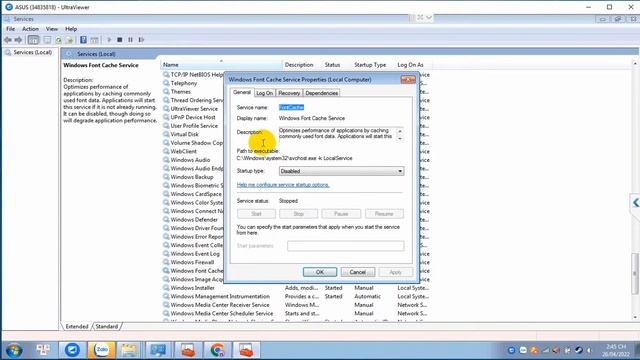Click the Stop Service square icon

coord(120,40)
